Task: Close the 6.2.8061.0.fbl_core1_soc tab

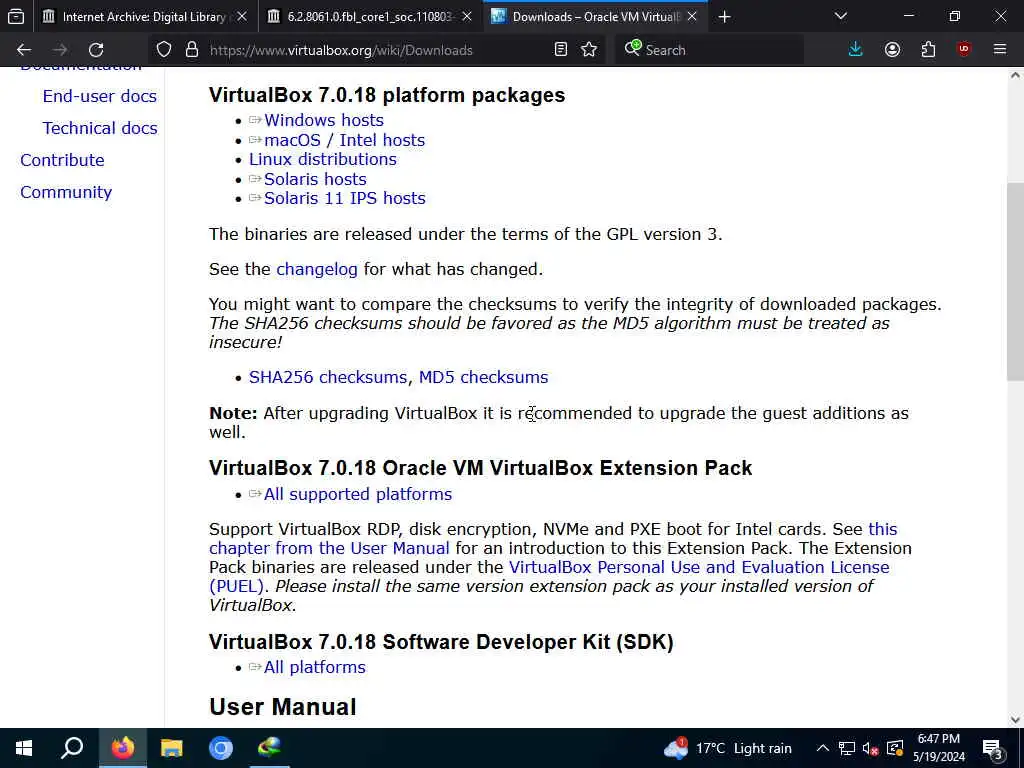Action: [466, 17]
